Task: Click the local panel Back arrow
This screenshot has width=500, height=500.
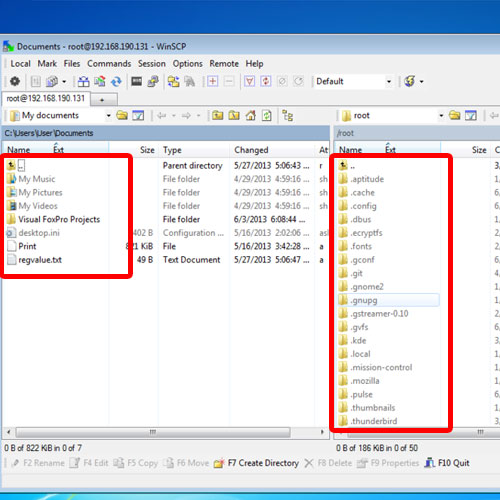Action: 162,116
